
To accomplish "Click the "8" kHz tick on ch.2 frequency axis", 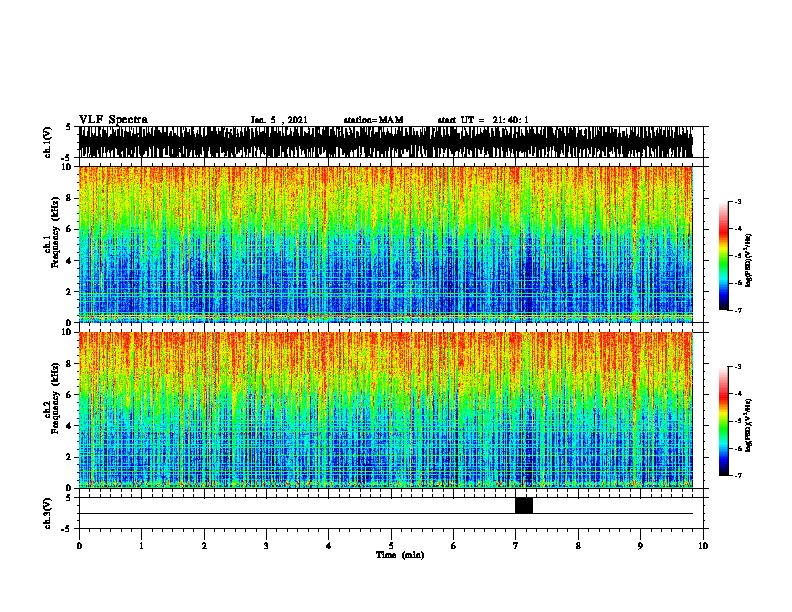I will coord(69,364).
